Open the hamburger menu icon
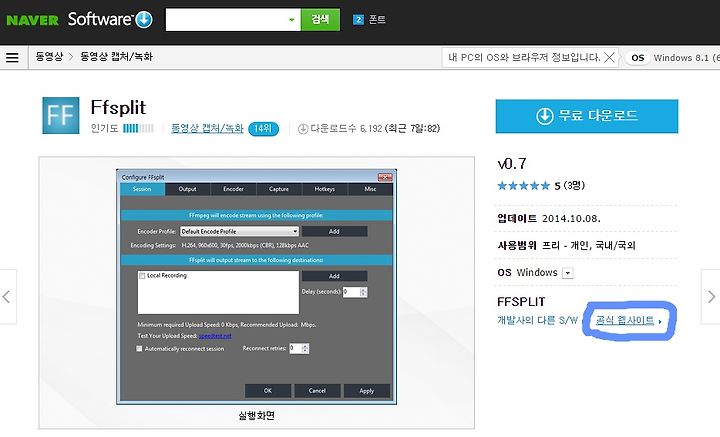The image size is (720, 437). tap(12, 57)
